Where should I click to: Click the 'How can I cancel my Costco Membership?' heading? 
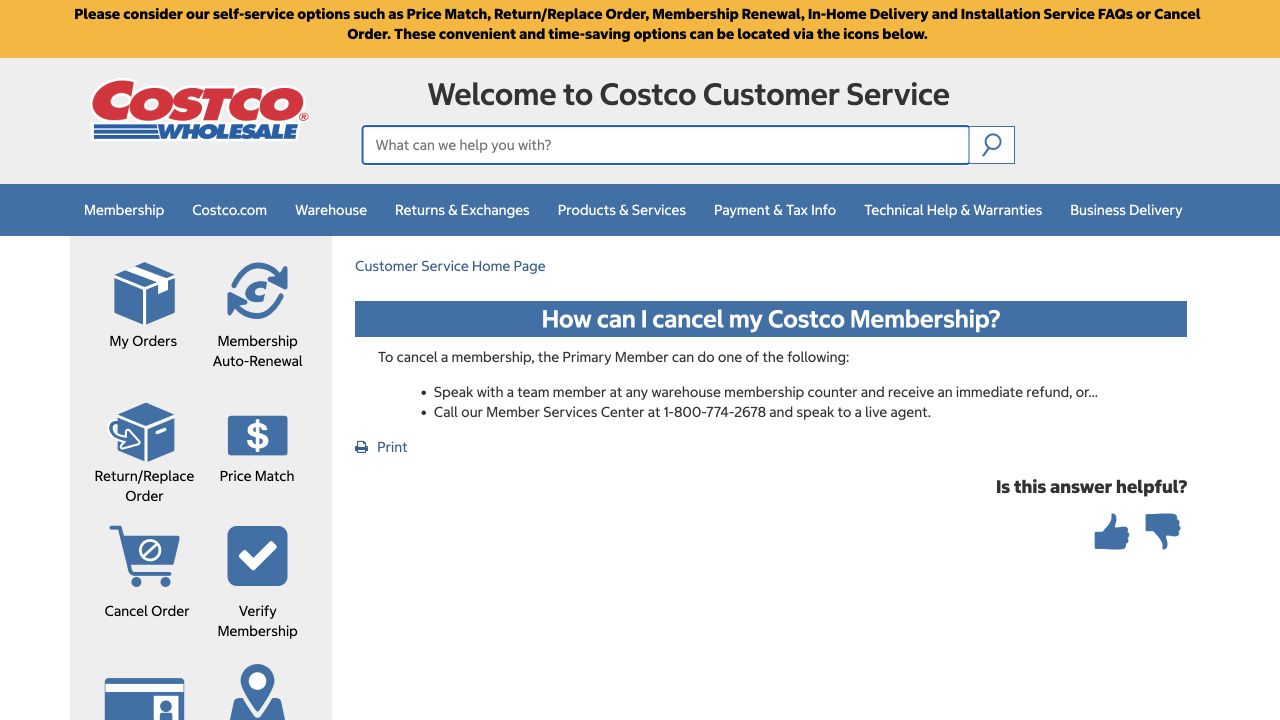[x=771, y=319]
